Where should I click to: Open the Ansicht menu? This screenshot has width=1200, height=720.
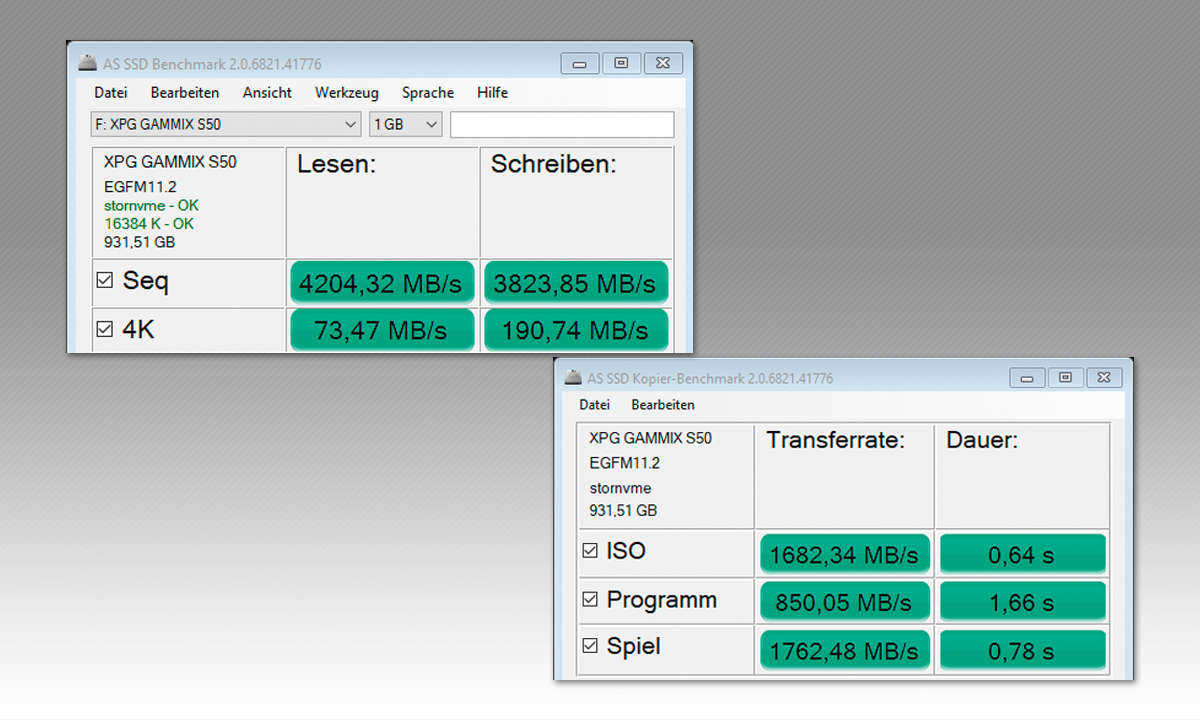[267, 92]
